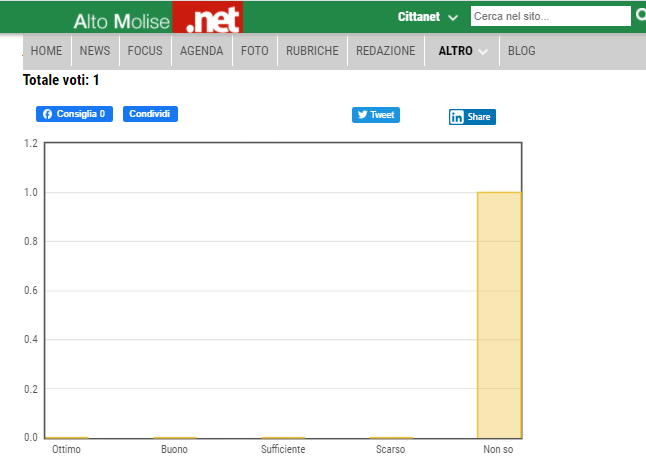This screenshot has width=646, height=471.
Task: Share via the LinkedIn Share button
Action: (472, 117)
